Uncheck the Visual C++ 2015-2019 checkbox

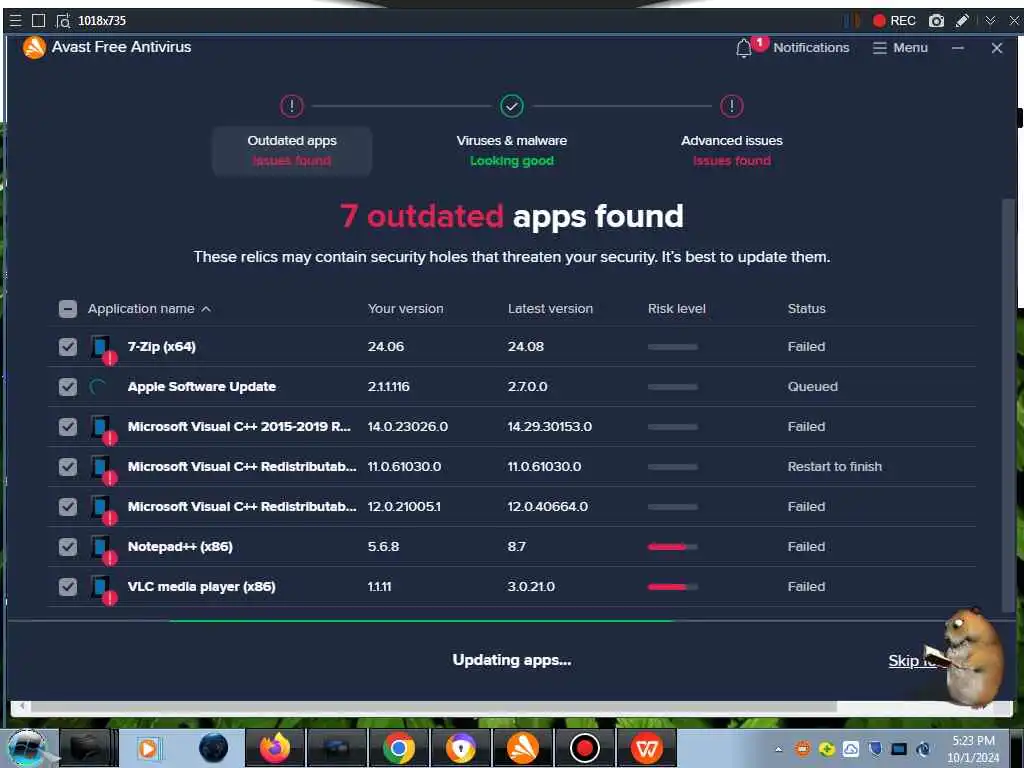68,427
